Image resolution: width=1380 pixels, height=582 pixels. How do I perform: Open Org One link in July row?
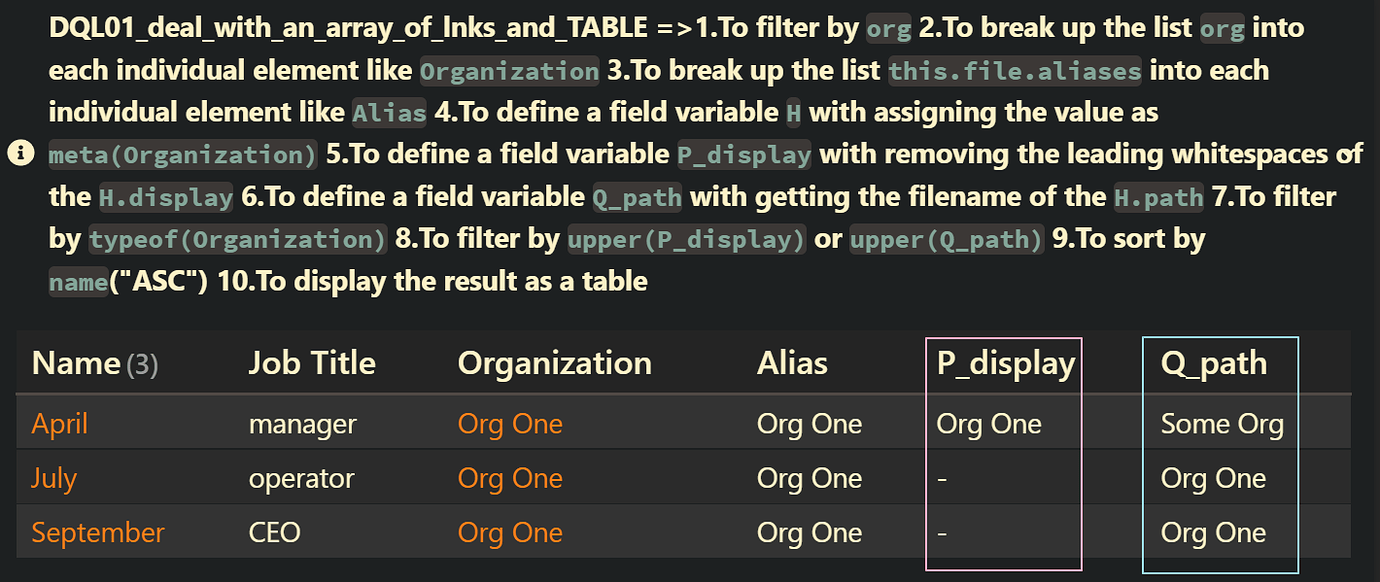click(510, 478)
